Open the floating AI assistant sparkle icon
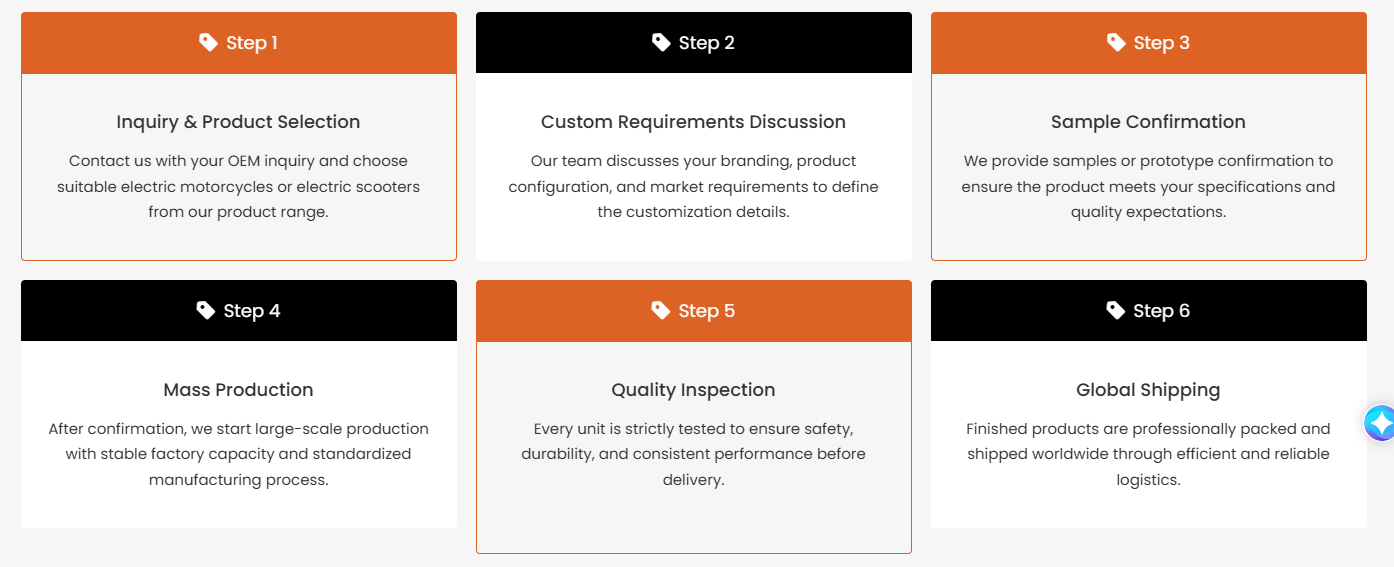 tap(1380, 423)
